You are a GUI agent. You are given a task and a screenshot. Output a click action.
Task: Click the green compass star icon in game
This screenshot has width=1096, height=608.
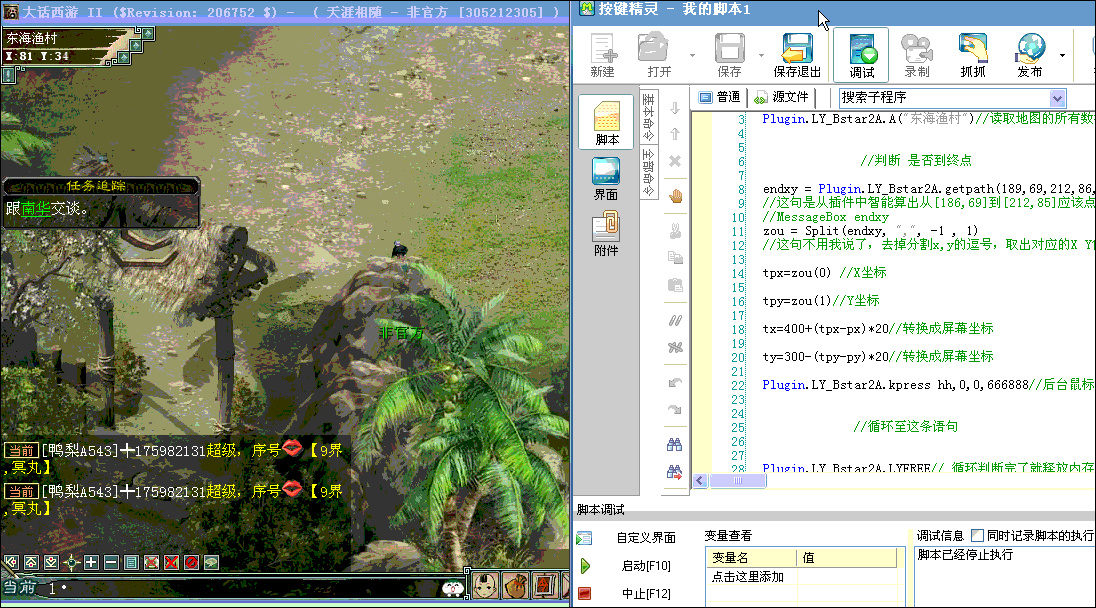click(71, 562)
